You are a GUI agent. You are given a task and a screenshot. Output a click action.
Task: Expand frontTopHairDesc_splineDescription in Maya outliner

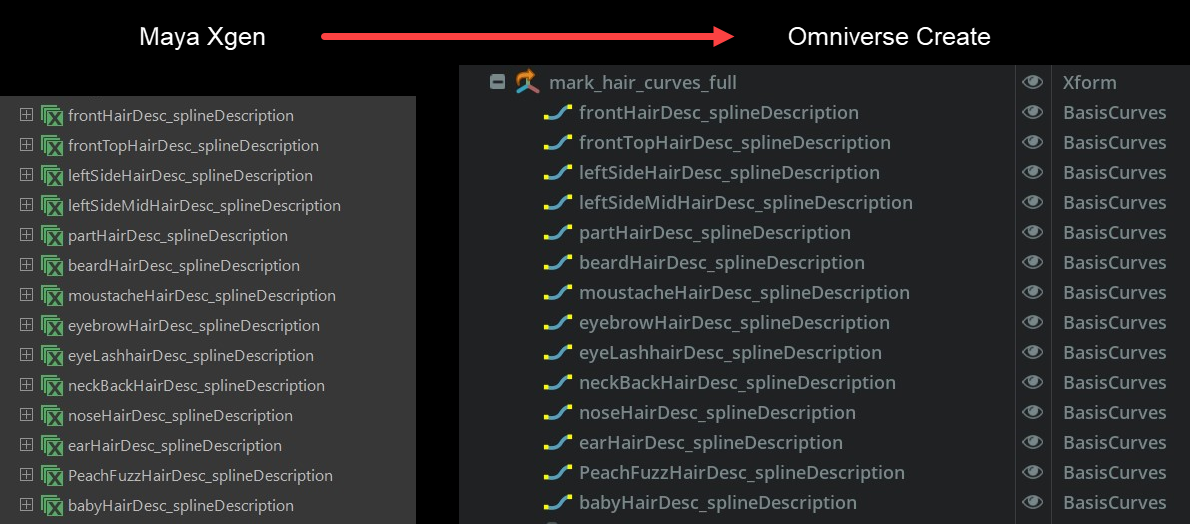26,145
